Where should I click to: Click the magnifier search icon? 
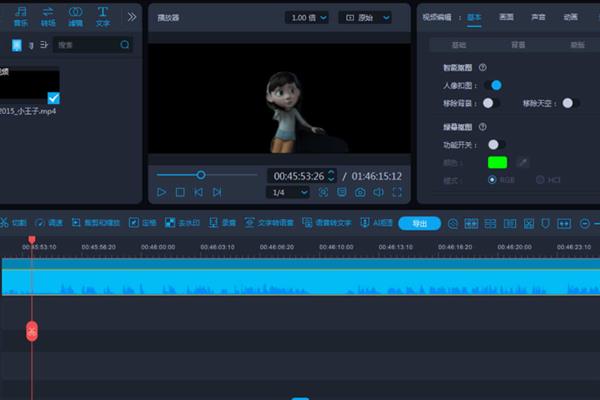pyautogui.click(x=125, y=45)
